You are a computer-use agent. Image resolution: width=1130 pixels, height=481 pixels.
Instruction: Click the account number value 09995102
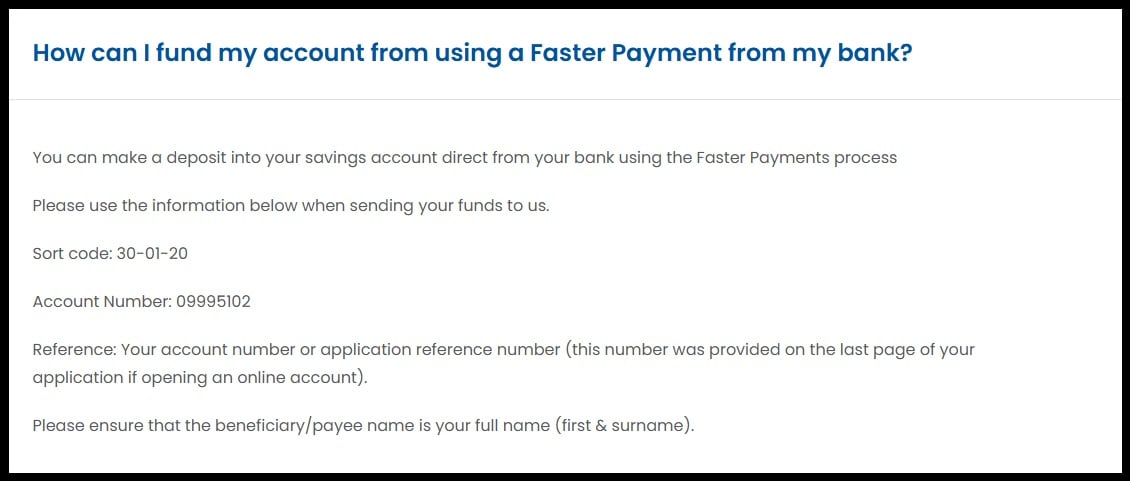pos(213,302)
